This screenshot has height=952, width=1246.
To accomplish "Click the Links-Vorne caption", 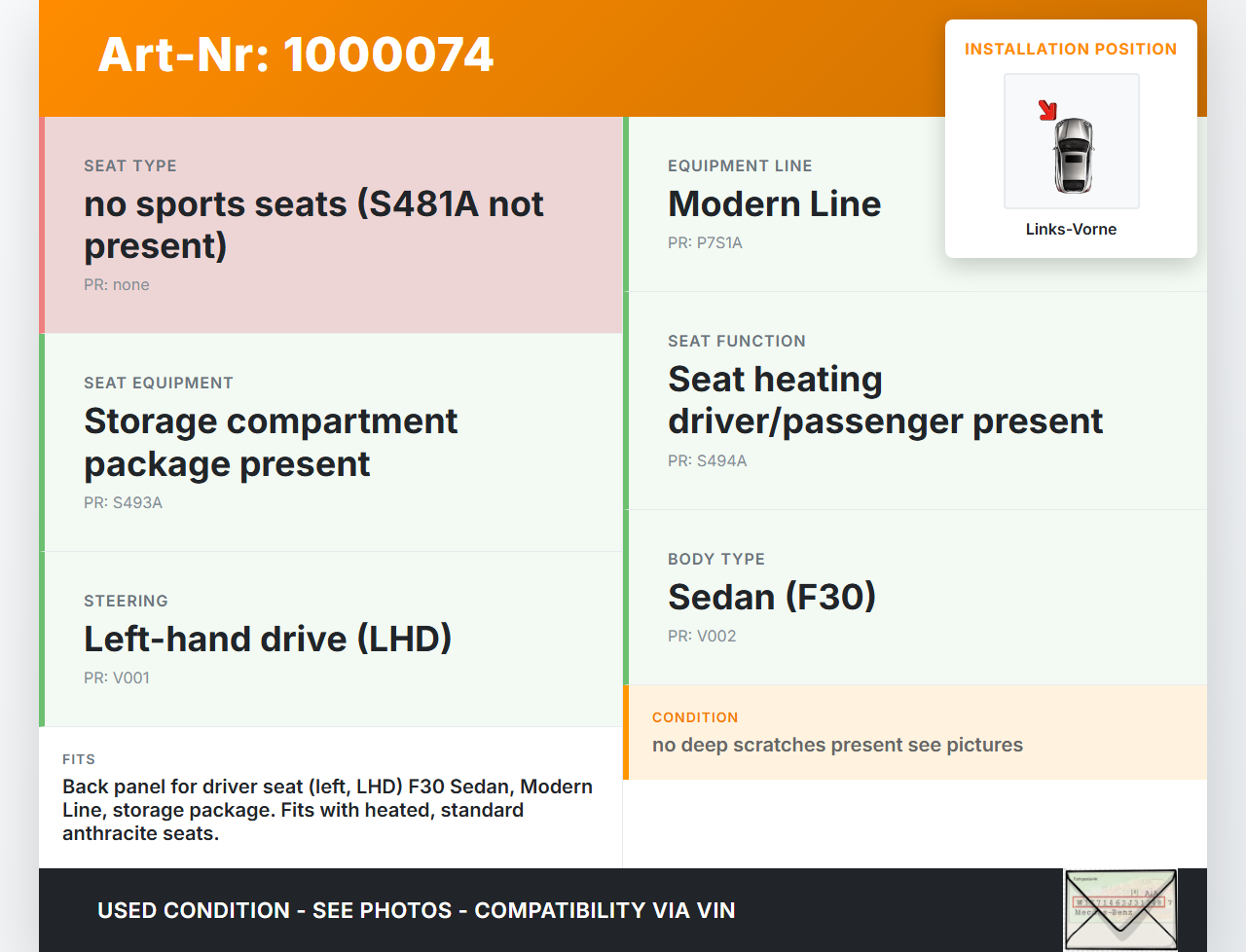I will (1071, 229).
